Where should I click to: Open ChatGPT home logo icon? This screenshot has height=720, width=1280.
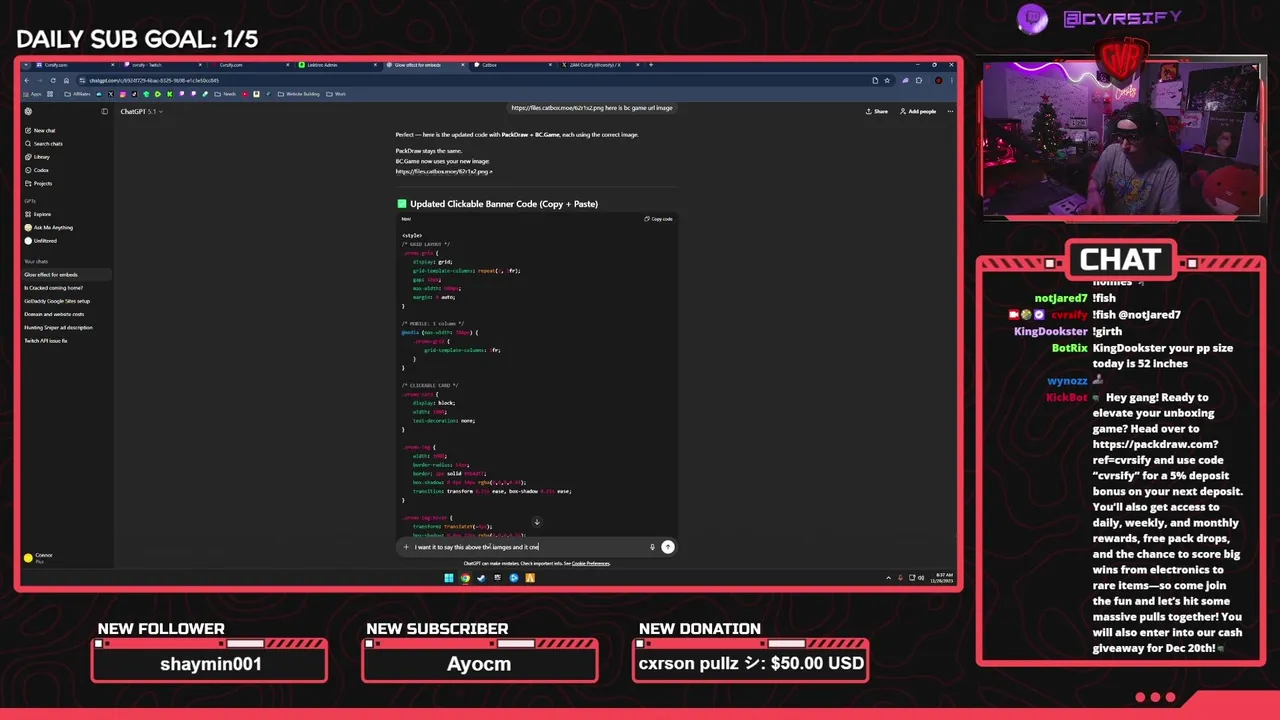point(28,111)
